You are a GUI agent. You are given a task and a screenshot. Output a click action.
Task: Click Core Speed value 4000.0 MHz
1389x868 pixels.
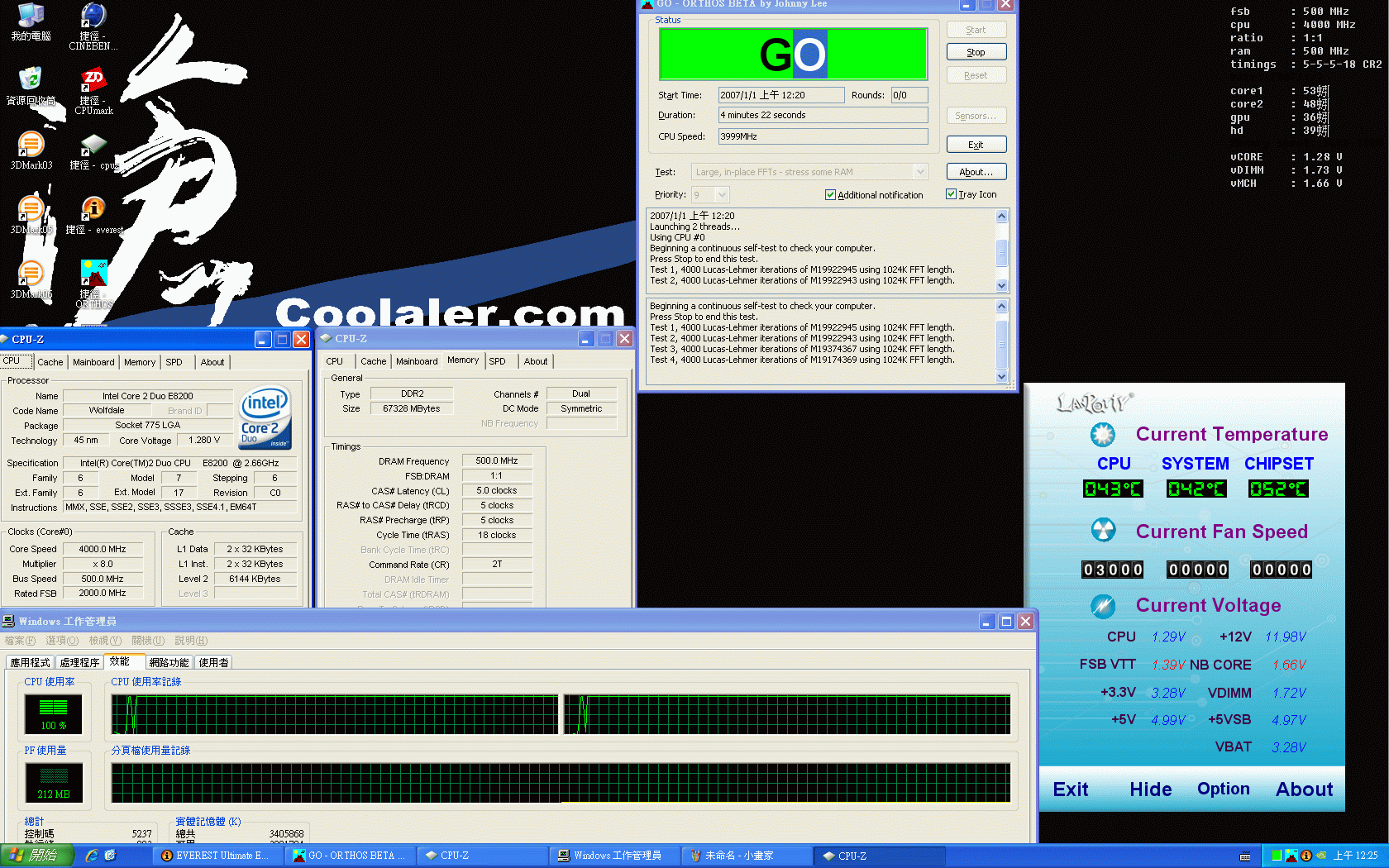click(x=103, y=550)
